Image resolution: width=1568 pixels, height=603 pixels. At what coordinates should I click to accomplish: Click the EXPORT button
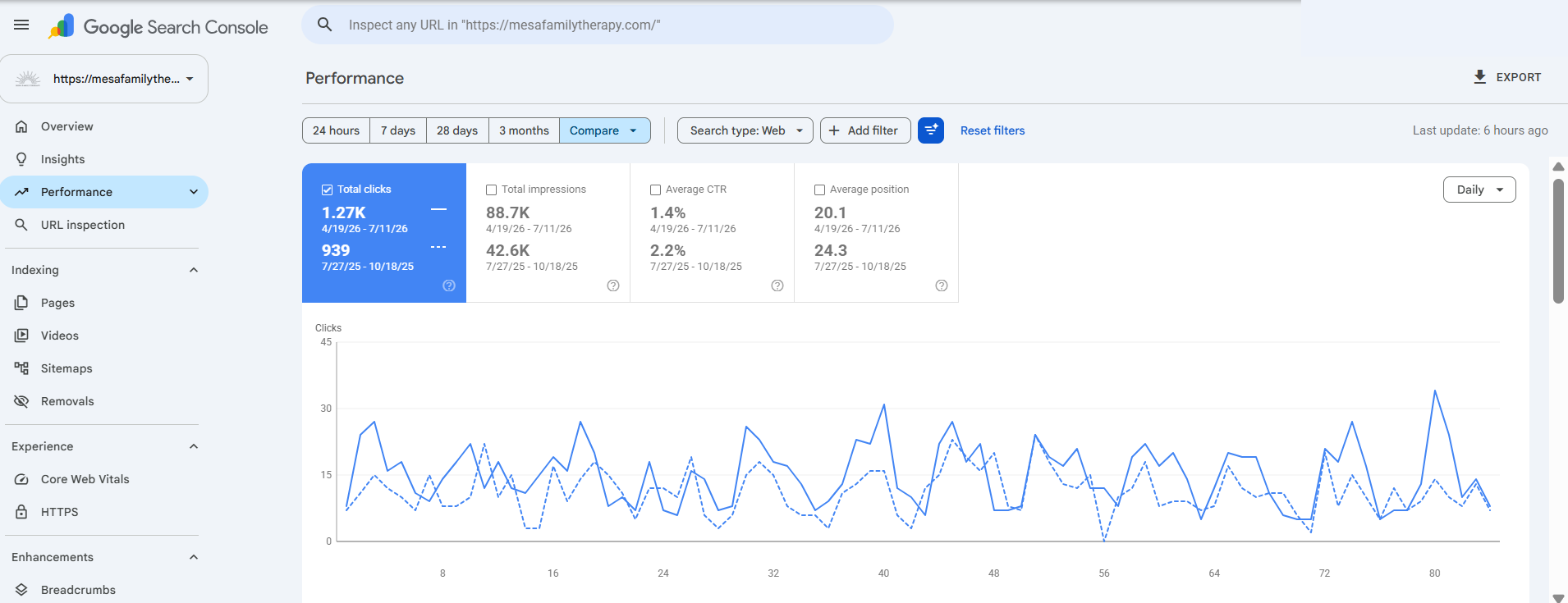tap(1507, 77)
